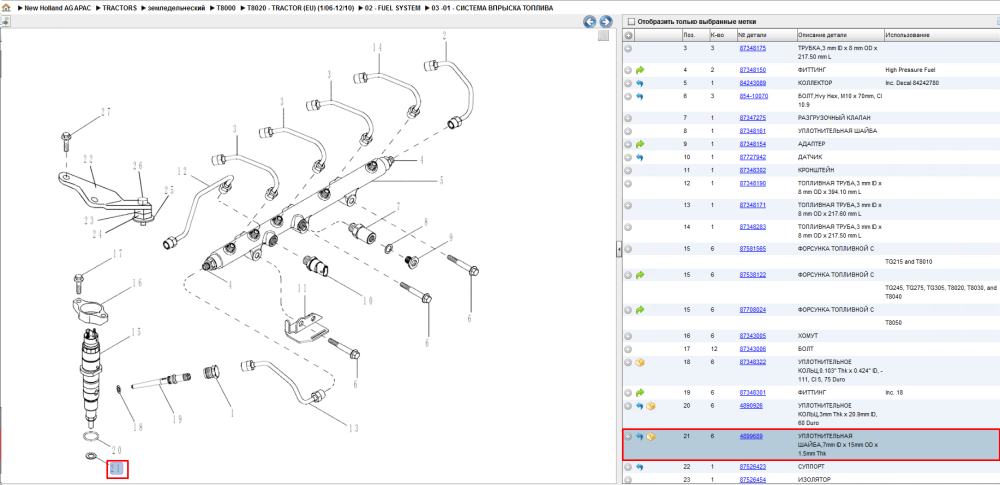The height and width of the screenshot is (485, 1000).
Task: Go to the home page icon
Action: [6, 8]
